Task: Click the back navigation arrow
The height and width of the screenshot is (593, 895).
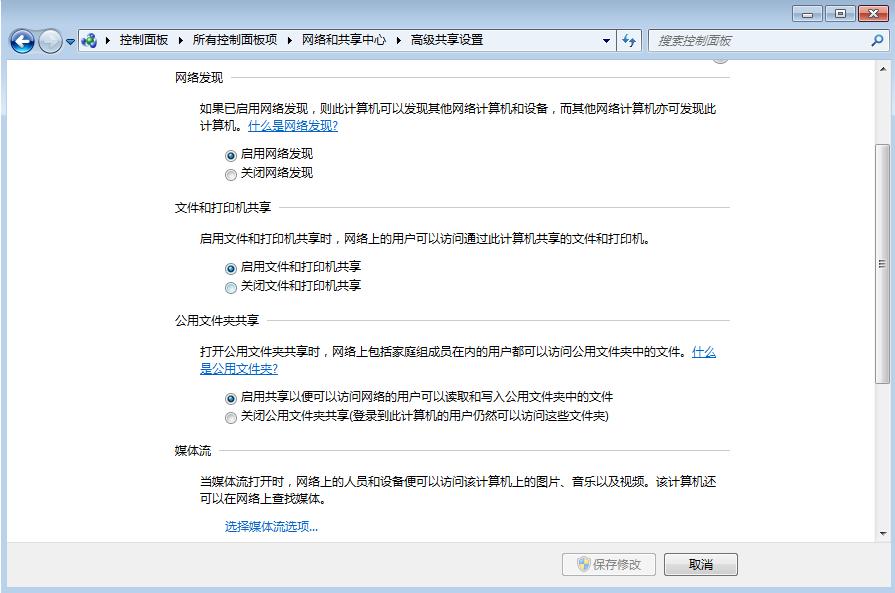Action: [20, 40]
